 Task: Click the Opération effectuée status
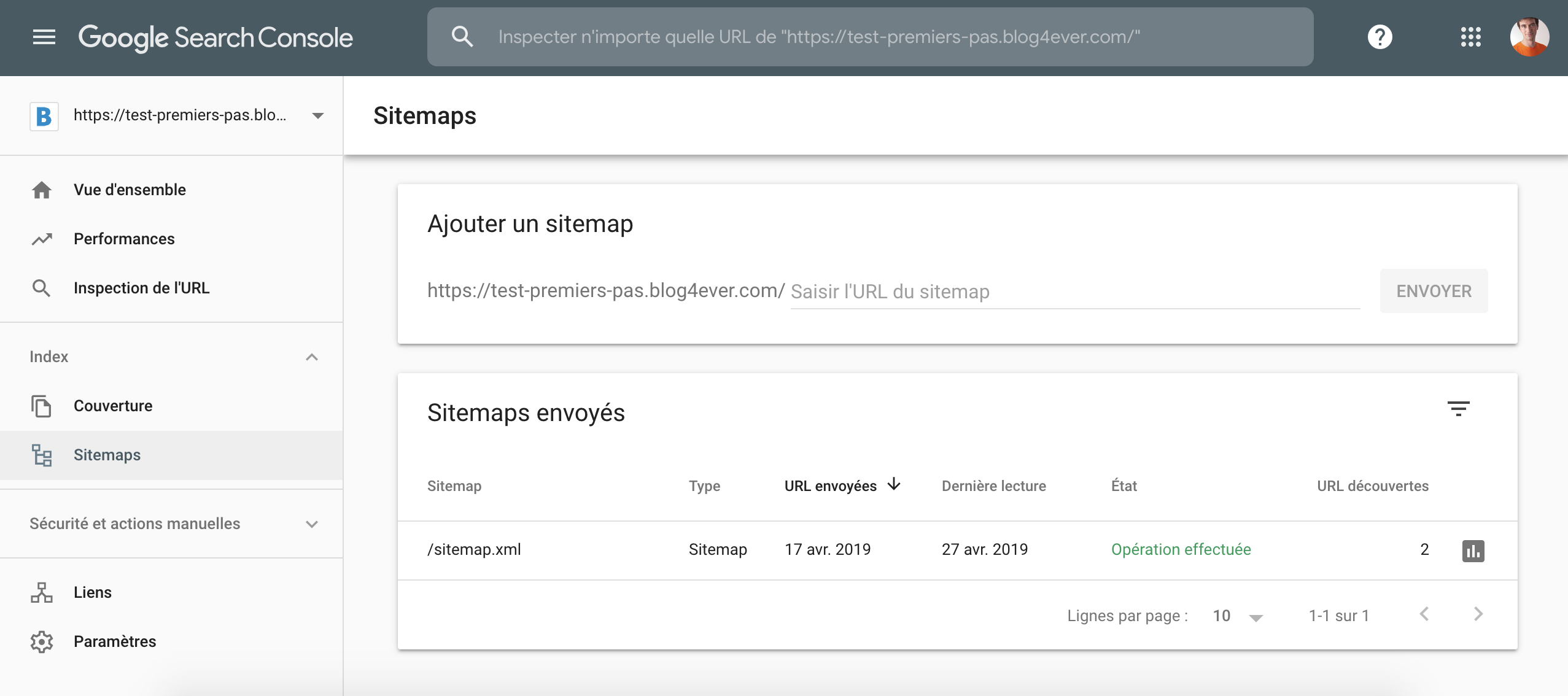tap(1181, 549)
